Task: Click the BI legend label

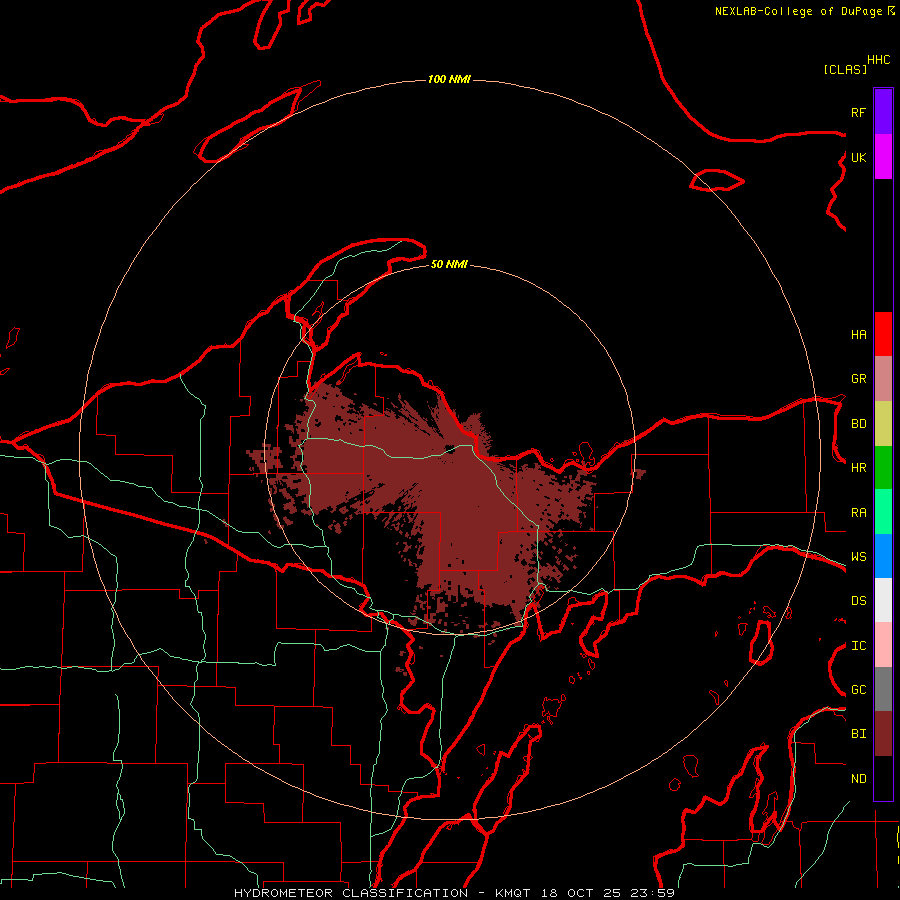Action: [858, 734]
